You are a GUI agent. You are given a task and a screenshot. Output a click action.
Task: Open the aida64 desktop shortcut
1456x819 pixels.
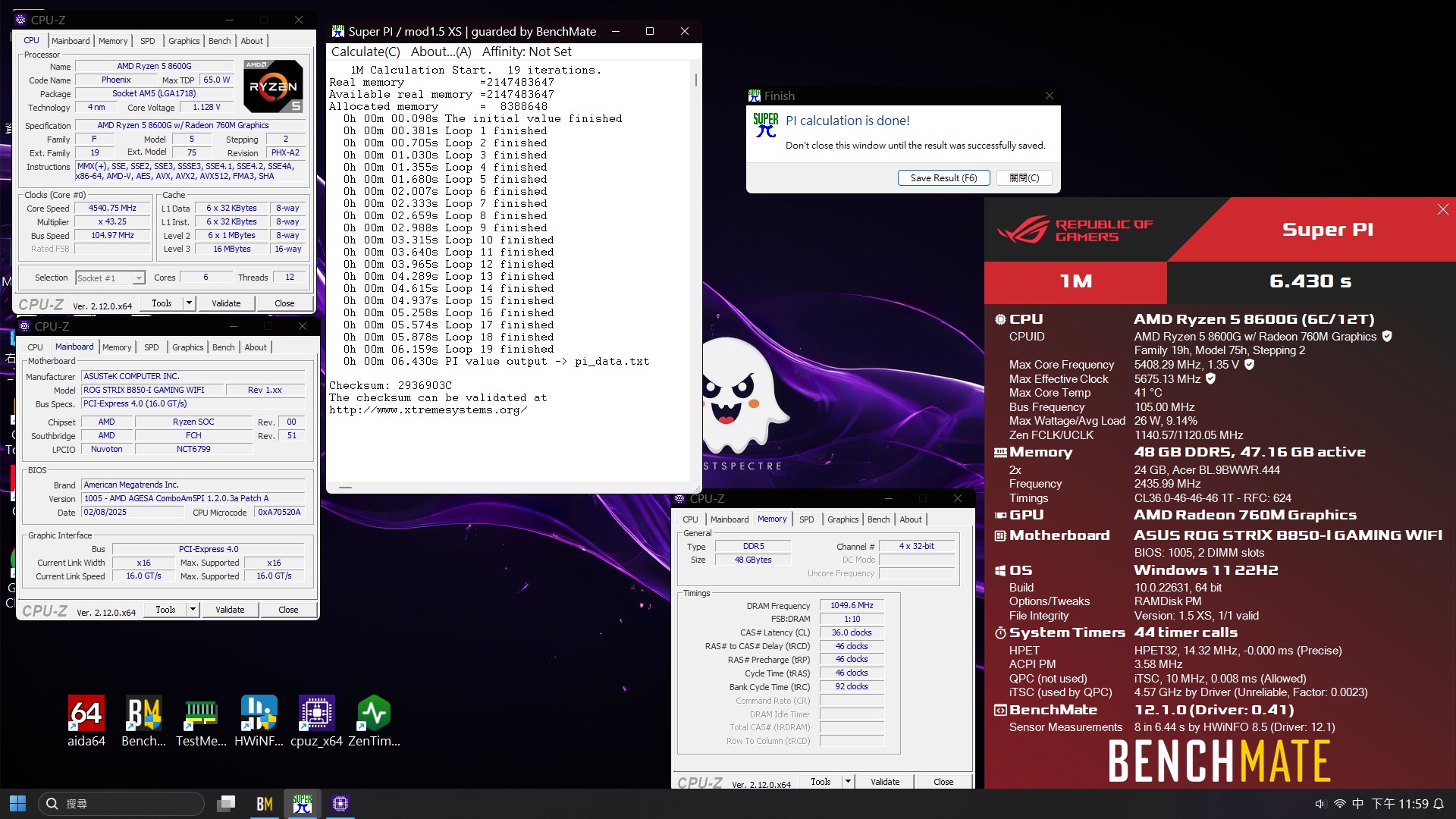click(x=86, y=720)
